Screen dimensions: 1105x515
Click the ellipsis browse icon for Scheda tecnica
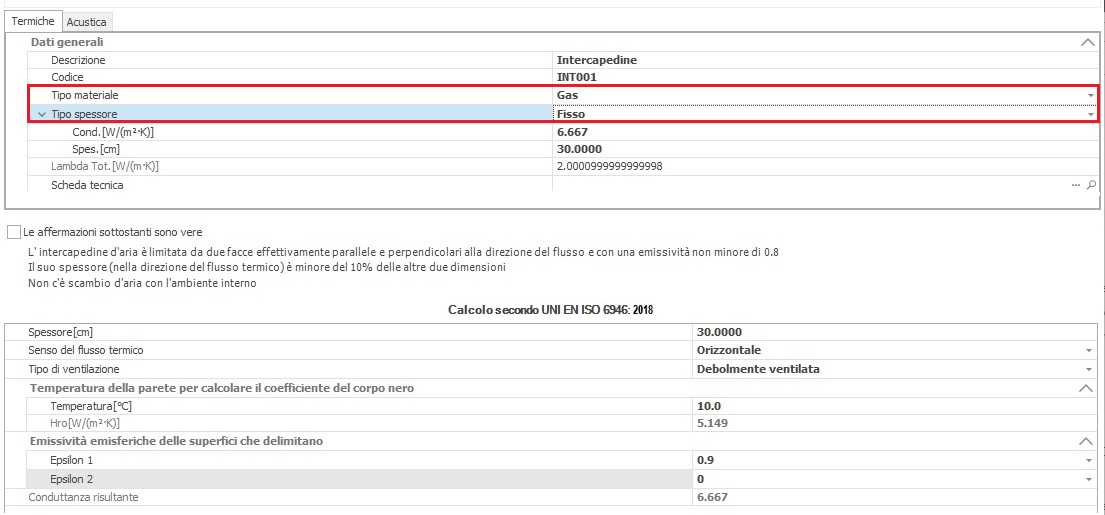(x=1076, y=185)
